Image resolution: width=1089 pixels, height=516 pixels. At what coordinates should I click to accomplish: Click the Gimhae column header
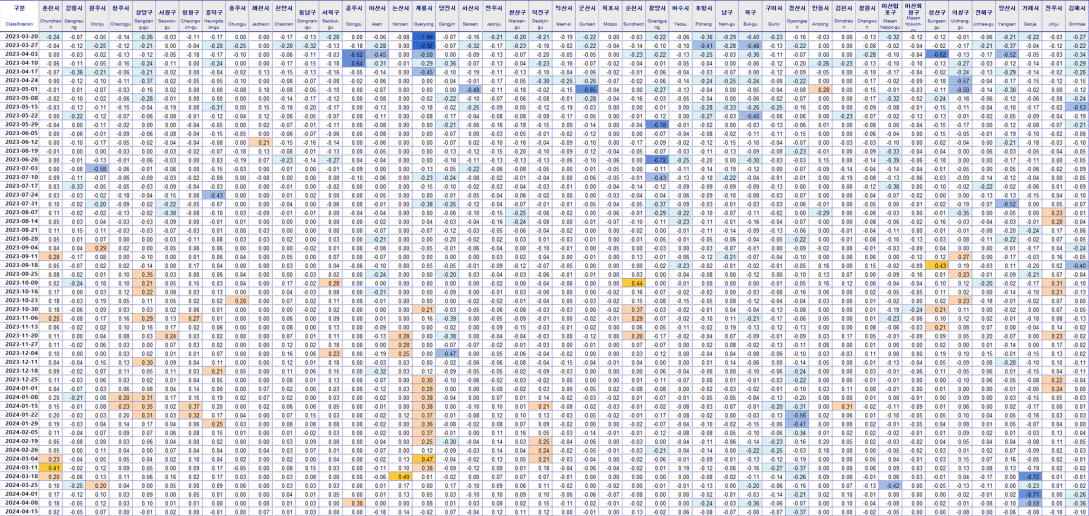tap(1077, 17)
